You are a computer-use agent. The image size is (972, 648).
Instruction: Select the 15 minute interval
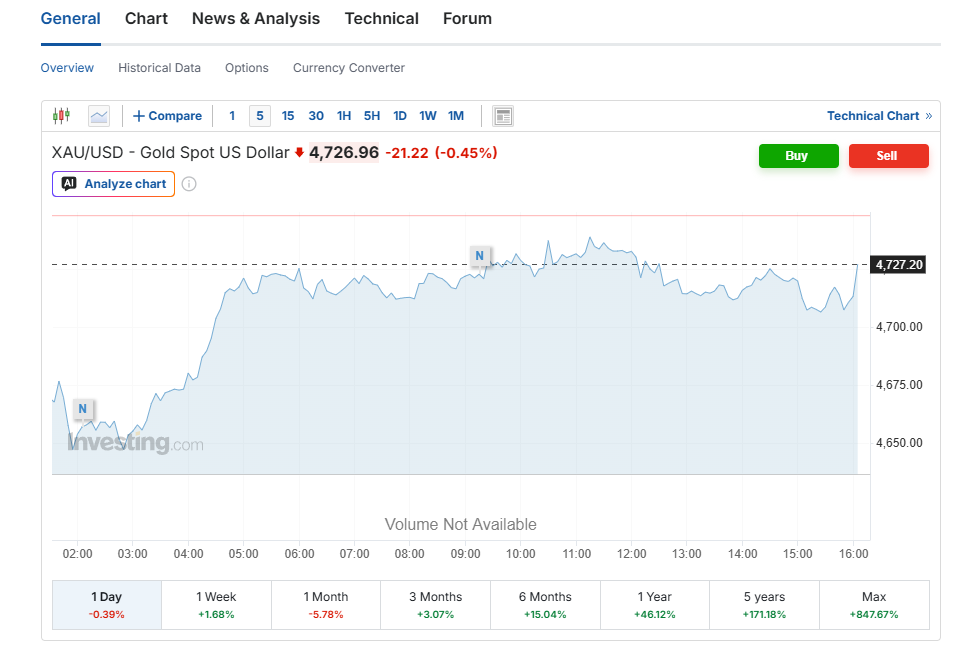pos(288,116)
